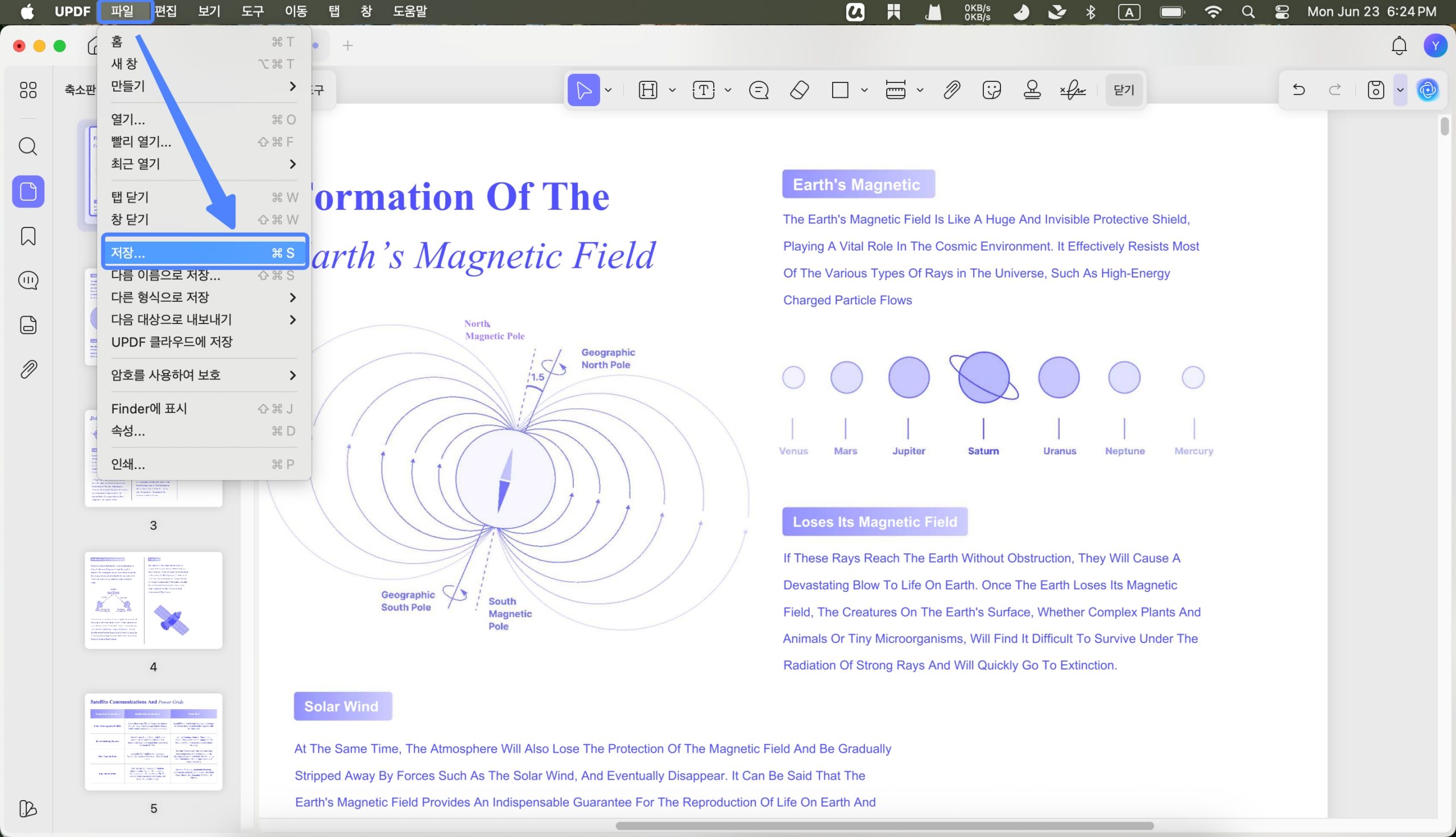Expand the 만들기 submenu
This screenshot has width=1456, height=837.
click(x=204, y=86)
